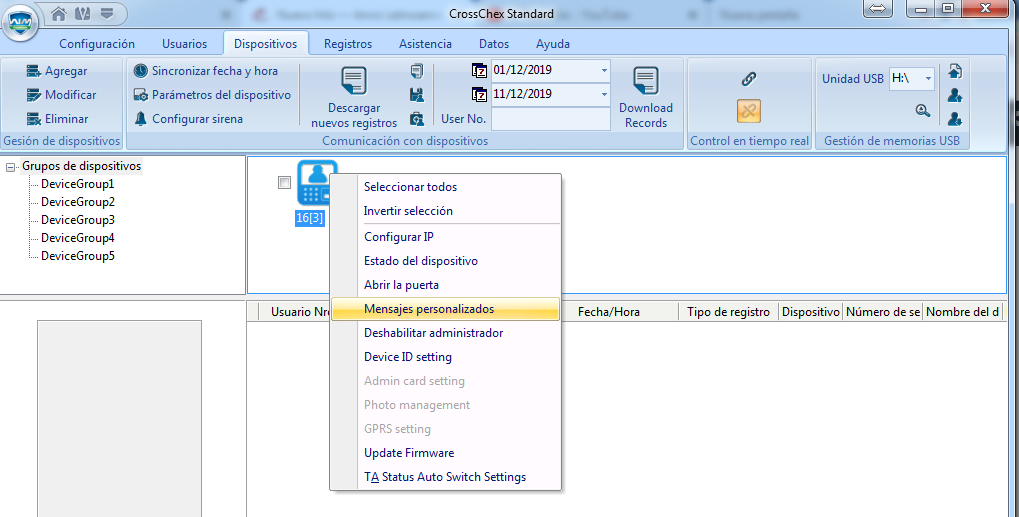1019x517 pixels.
Task: Collapse the Grupos de dispositivos tree
Action: [x=10, y=167]
